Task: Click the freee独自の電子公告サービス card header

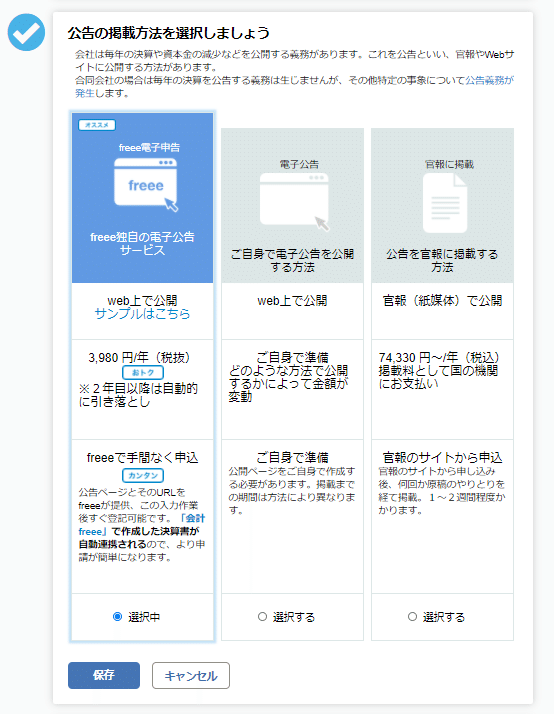Action: click(x=142, y=198)
